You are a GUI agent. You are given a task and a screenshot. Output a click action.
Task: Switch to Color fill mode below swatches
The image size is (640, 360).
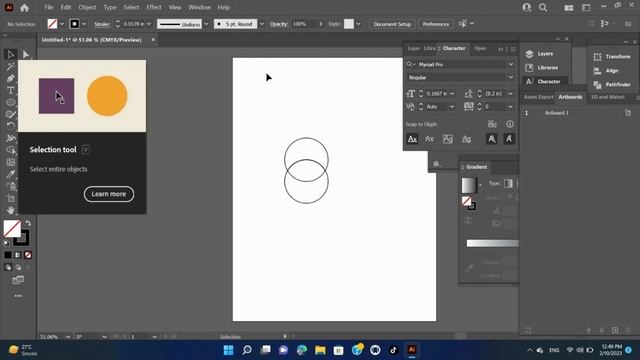click(8, 255)
